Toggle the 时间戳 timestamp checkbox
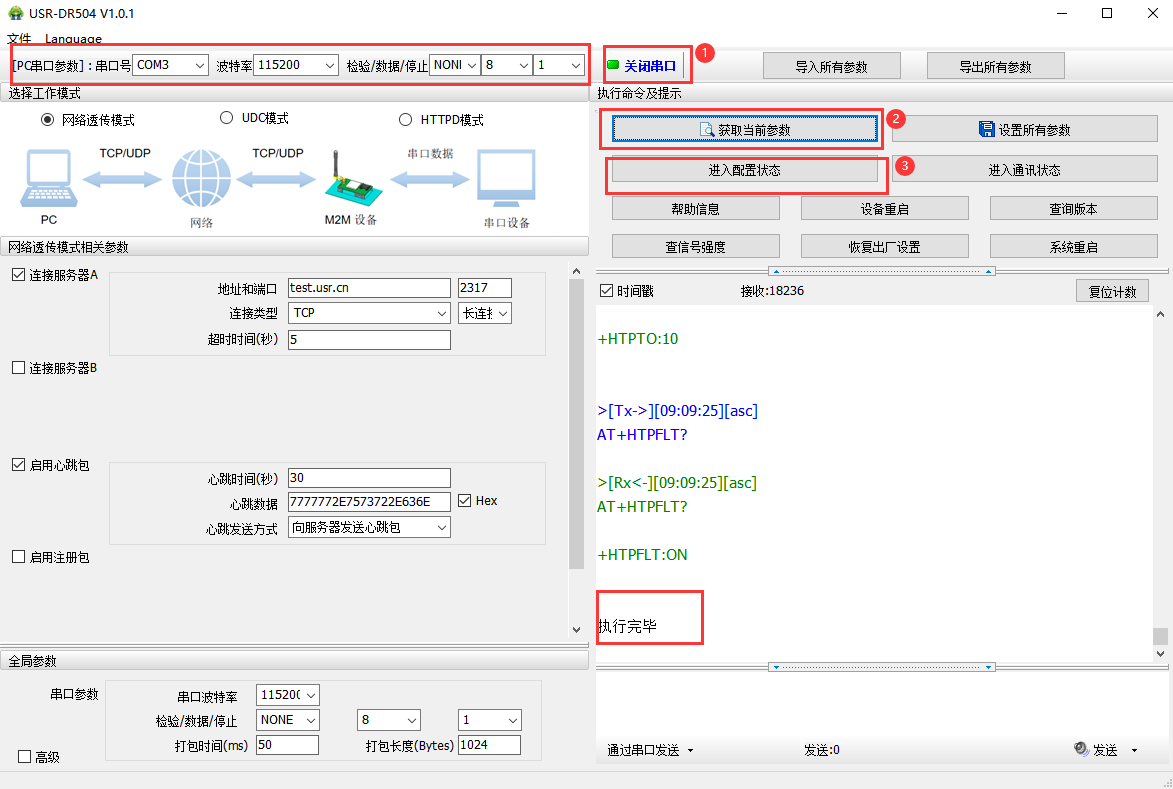This screenshot has height=789, width=1173. pyautogui.click(x=605, y=291)
